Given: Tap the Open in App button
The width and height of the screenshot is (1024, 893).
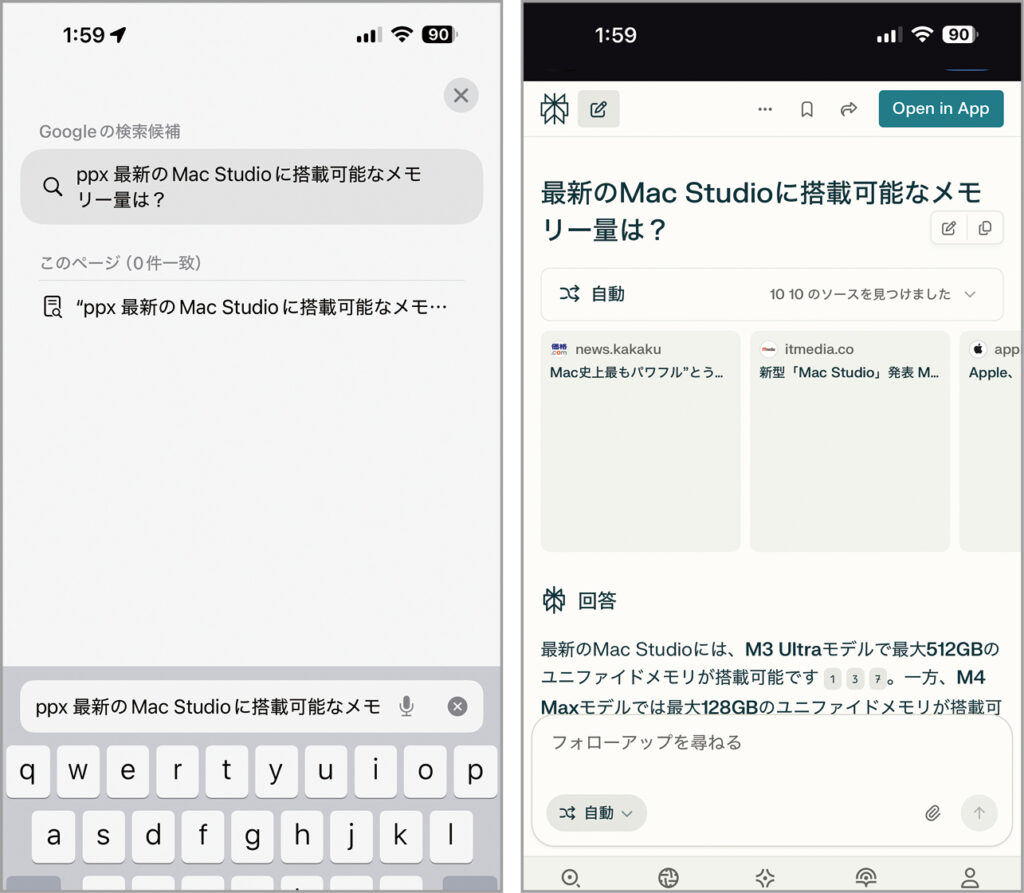Looking at the screenshot, I should pos(940,108).
